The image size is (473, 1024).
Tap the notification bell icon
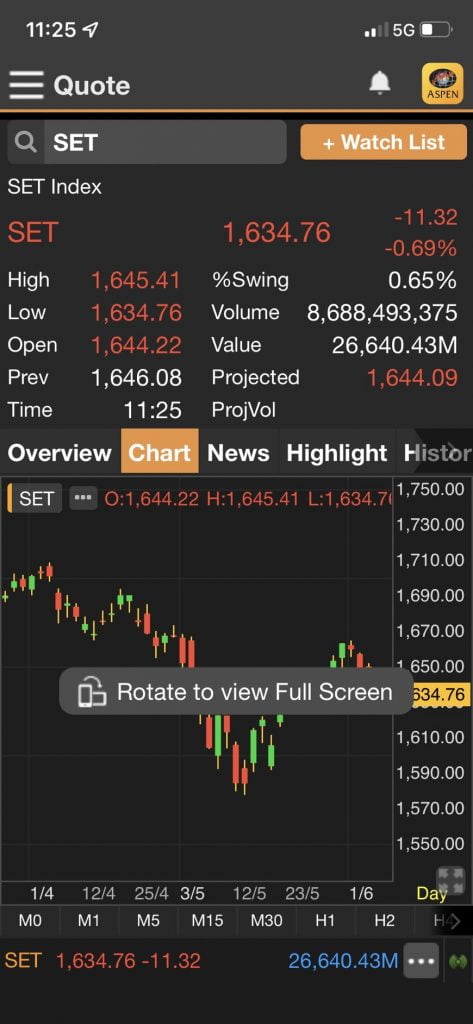[380, 83]
